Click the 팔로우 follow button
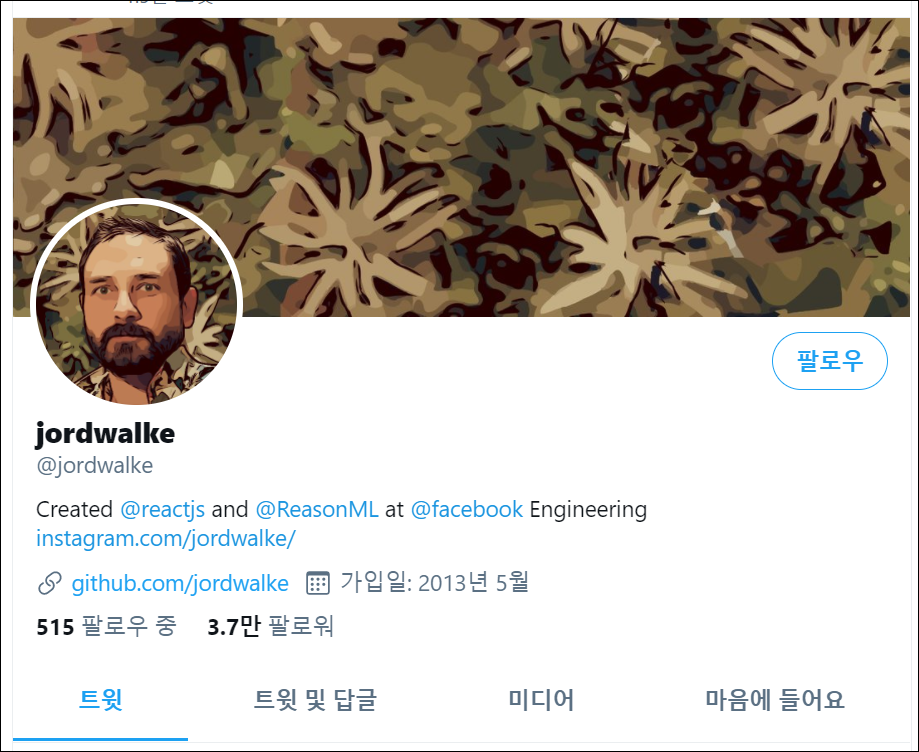This screenshot has height=752, width=919. point(829,360)
